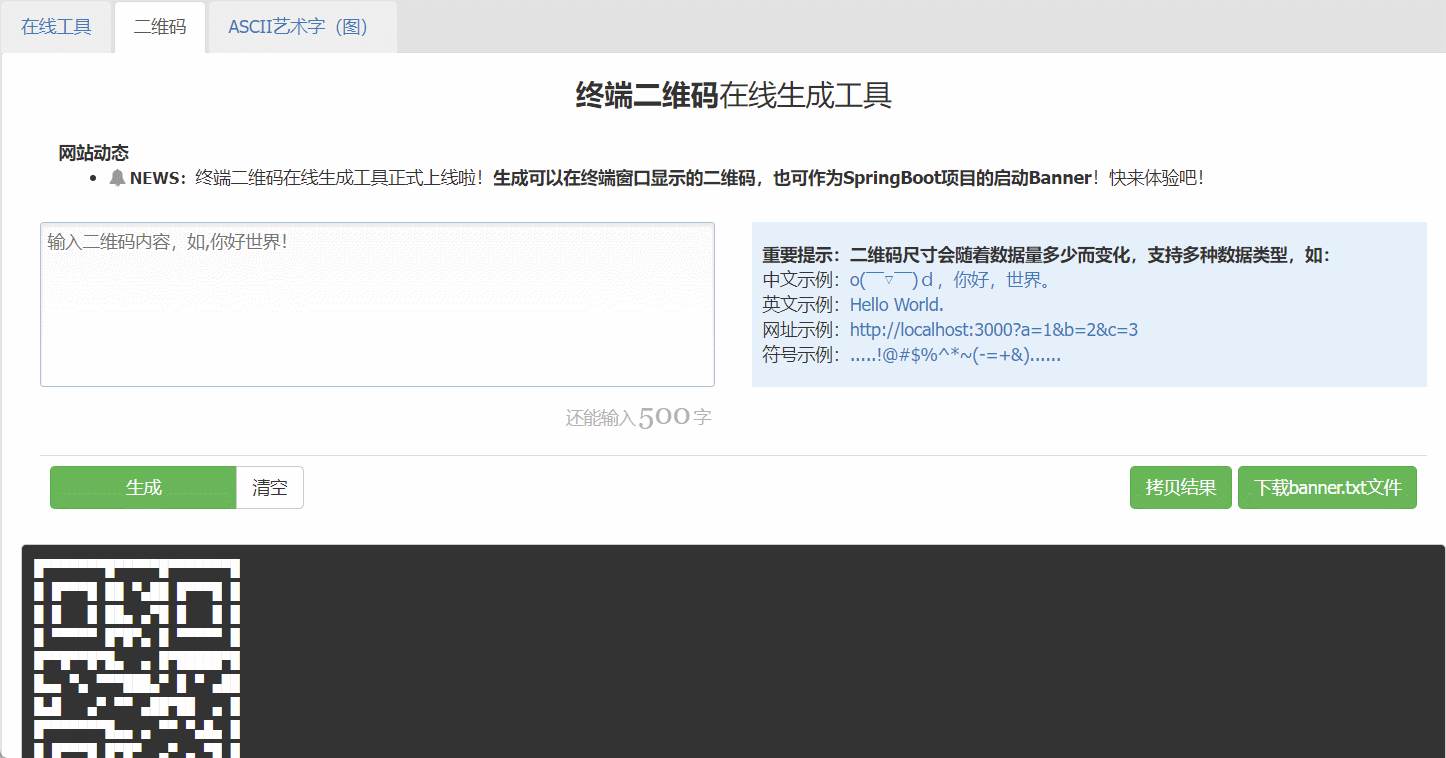
Task: Use URL example http://localhost:3000?a=1&b=2&c=3
Action: click(994, 329)
